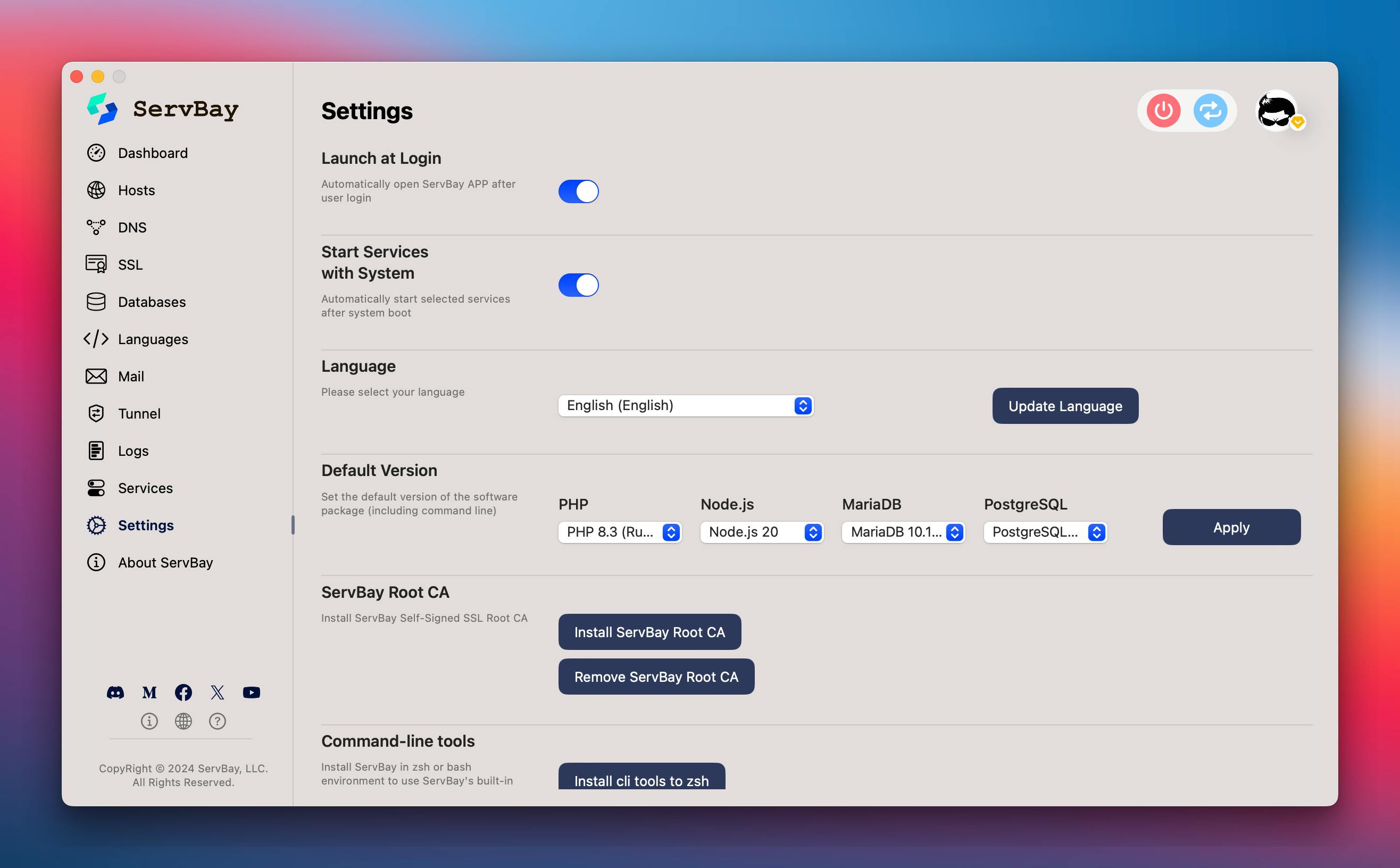Toggle the Launch at Login switch
The image size is (1400, 868).
[579, 191]
